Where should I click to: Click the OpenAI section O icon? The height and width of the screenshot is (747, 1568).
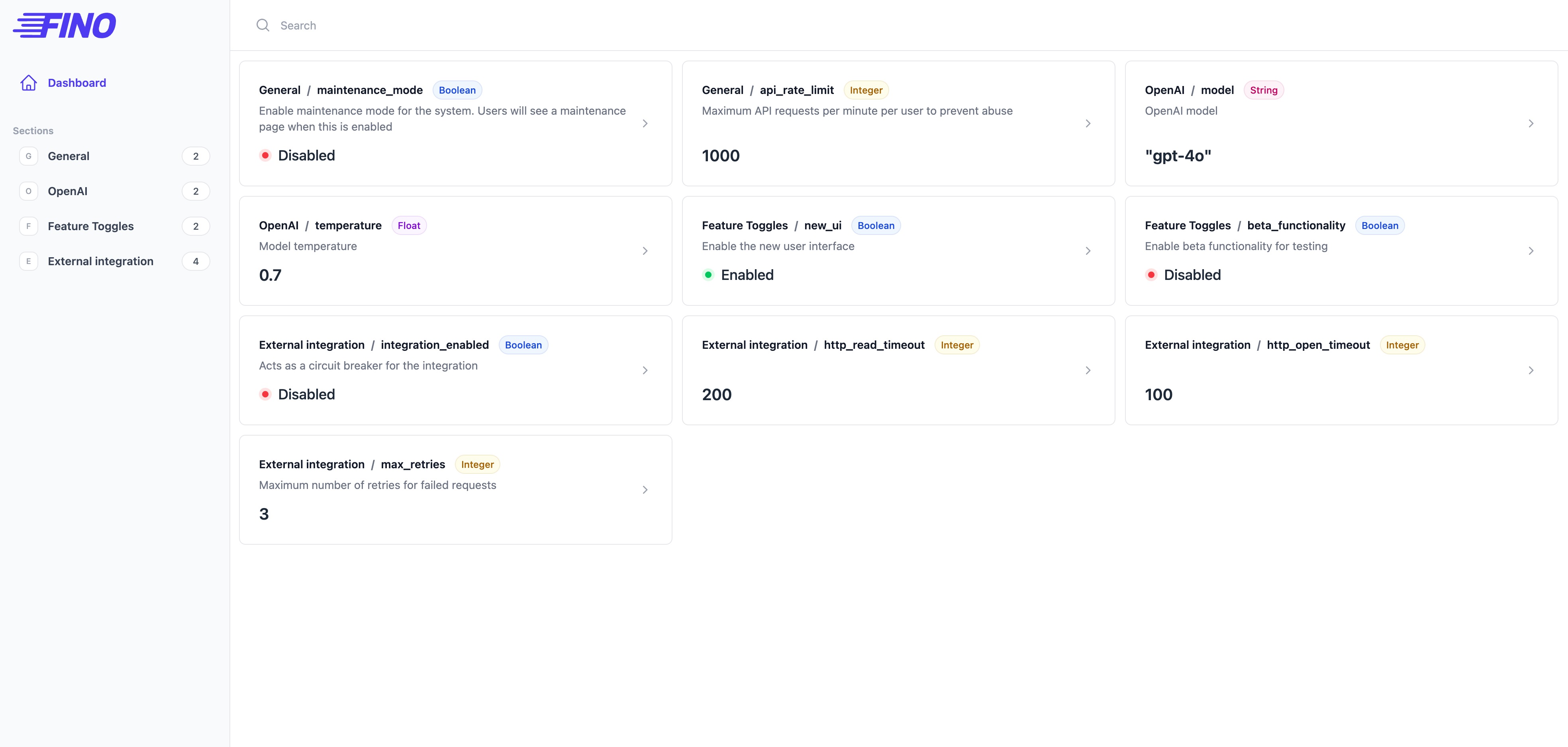click(x=29, y=191)
